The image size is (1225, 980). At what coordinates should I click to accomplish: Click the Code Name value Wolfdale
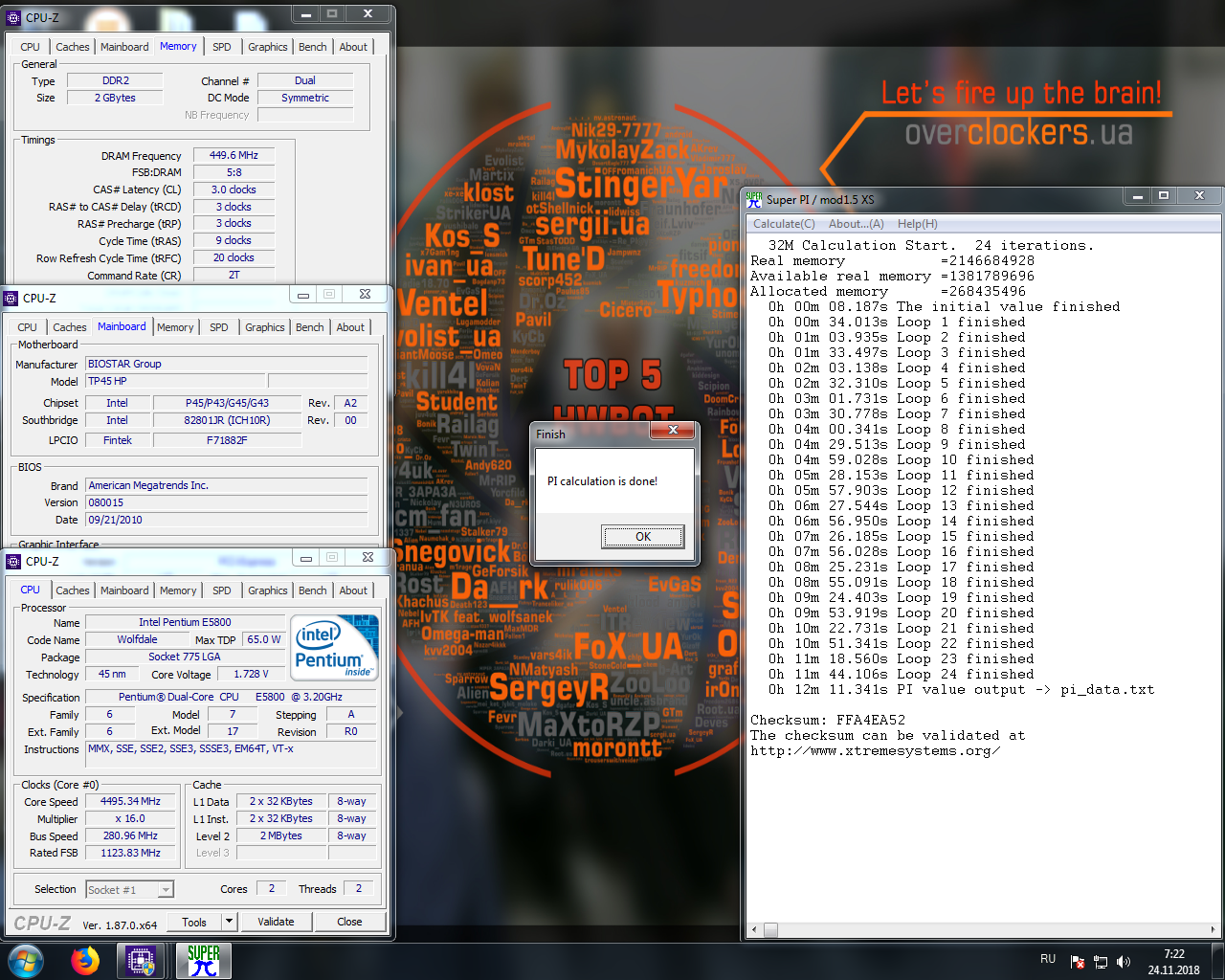pyautogui.click(x=138, y=639)
